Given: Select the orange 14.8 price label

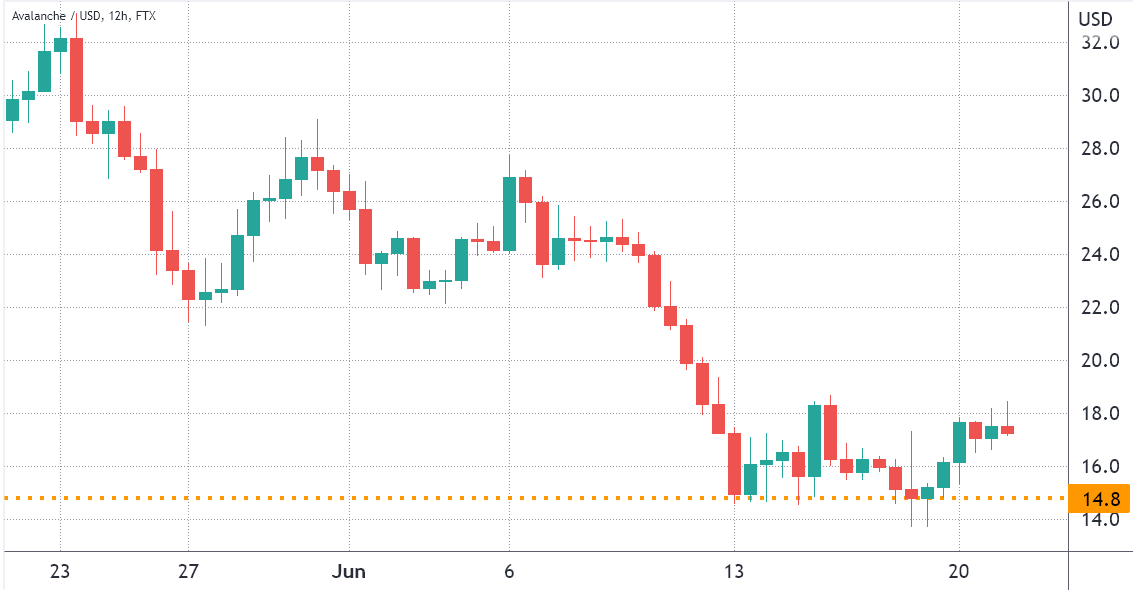Looking at the screenshot, I should [x=1098, y=498].
